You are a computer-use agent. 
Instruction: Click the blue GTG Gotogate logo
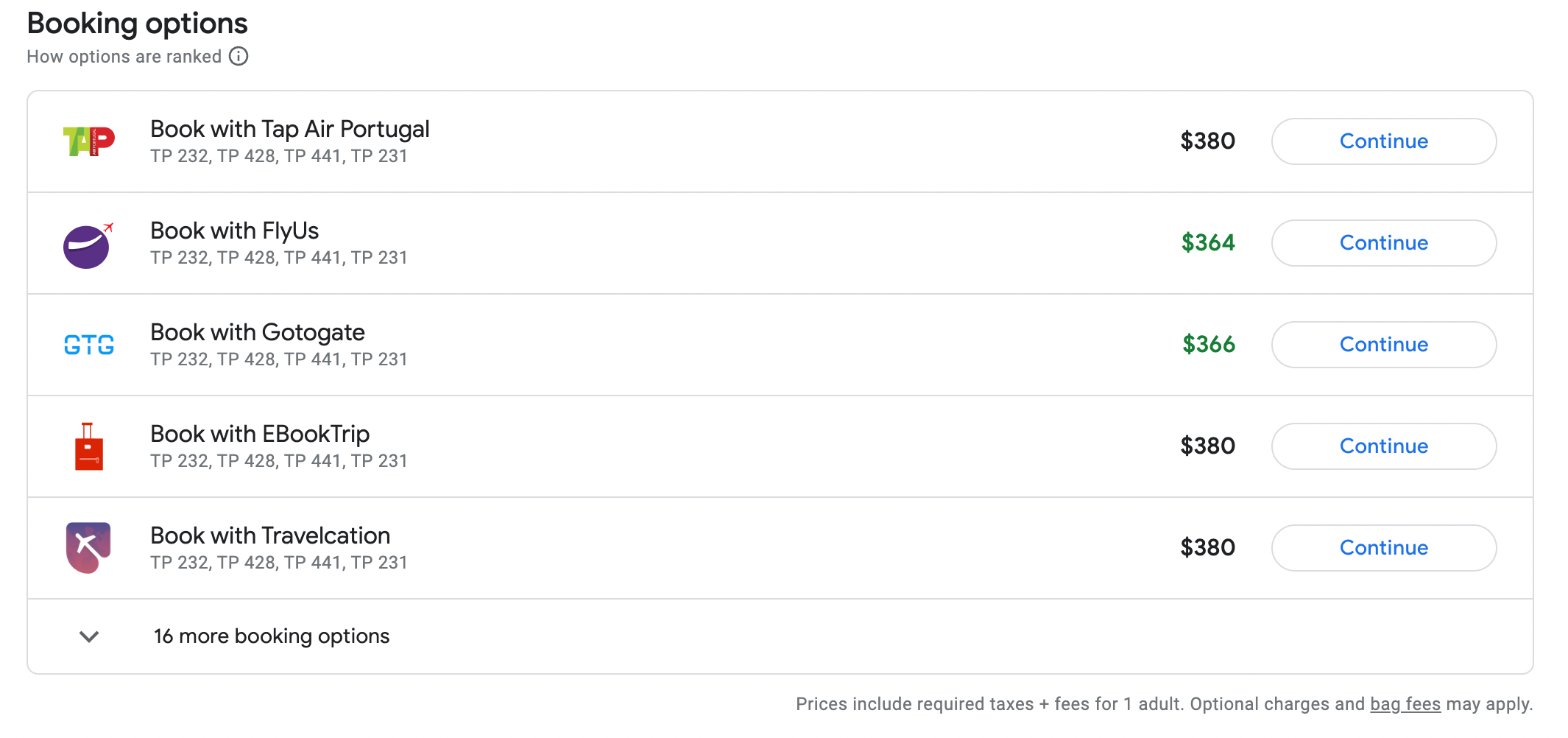point(88,345)
